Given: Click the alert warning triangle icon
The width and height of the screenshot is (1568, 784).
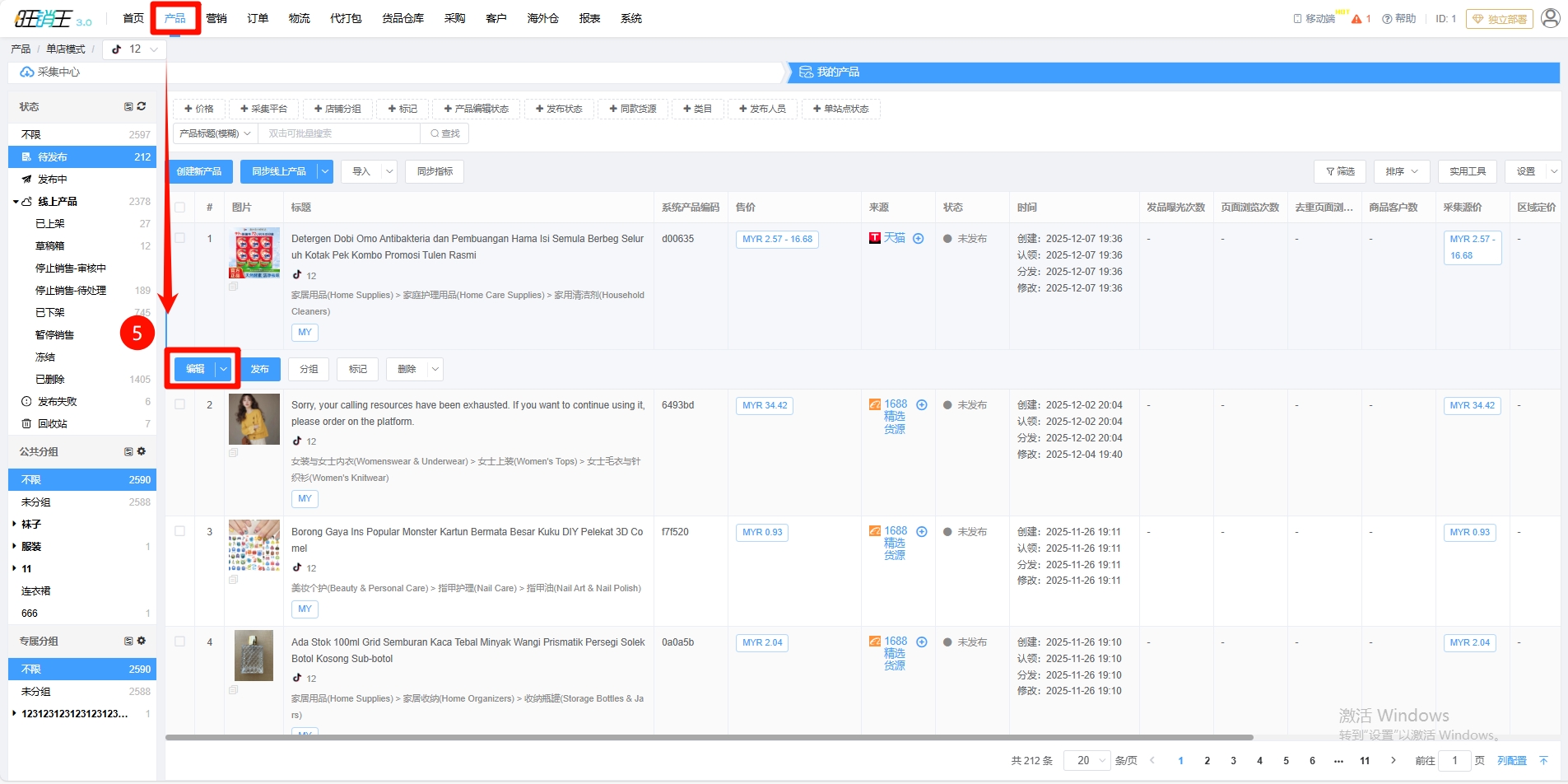Looking at the screenshot, I should coord(1356,19).
